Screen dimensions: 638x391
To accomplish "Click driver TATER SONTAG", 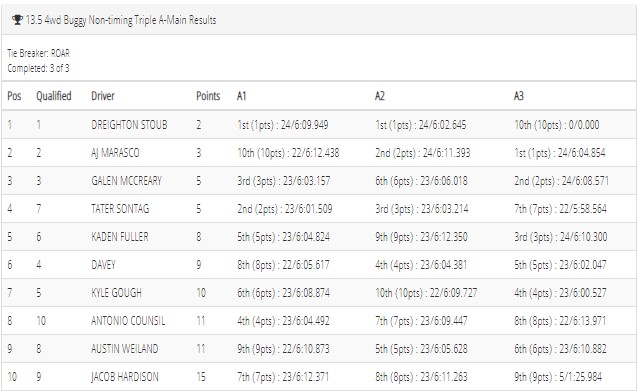I will [x=120, y=209].
